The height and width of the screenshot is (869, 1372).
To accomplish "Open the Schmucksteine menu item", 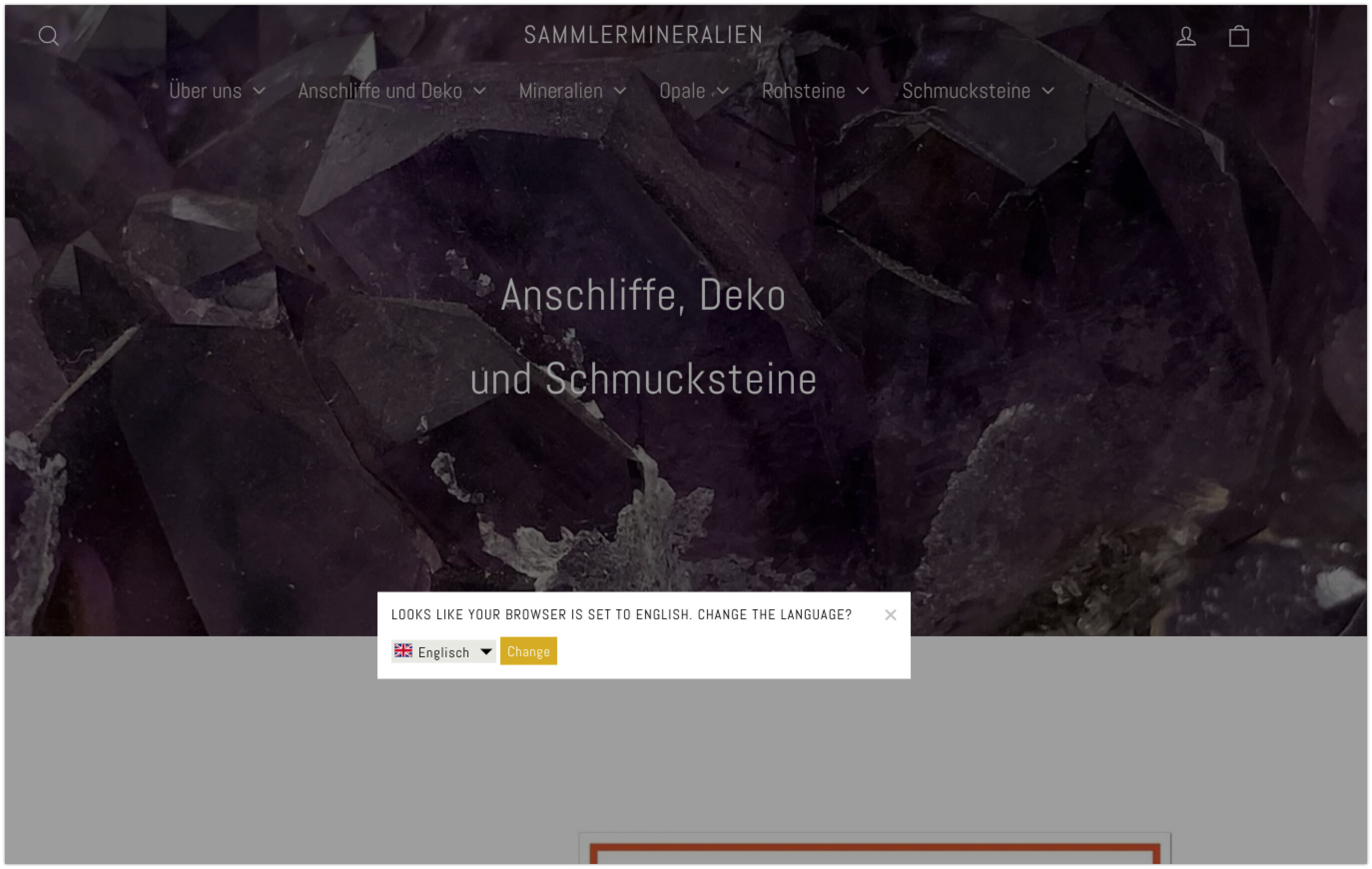I will tap(966, 91).
